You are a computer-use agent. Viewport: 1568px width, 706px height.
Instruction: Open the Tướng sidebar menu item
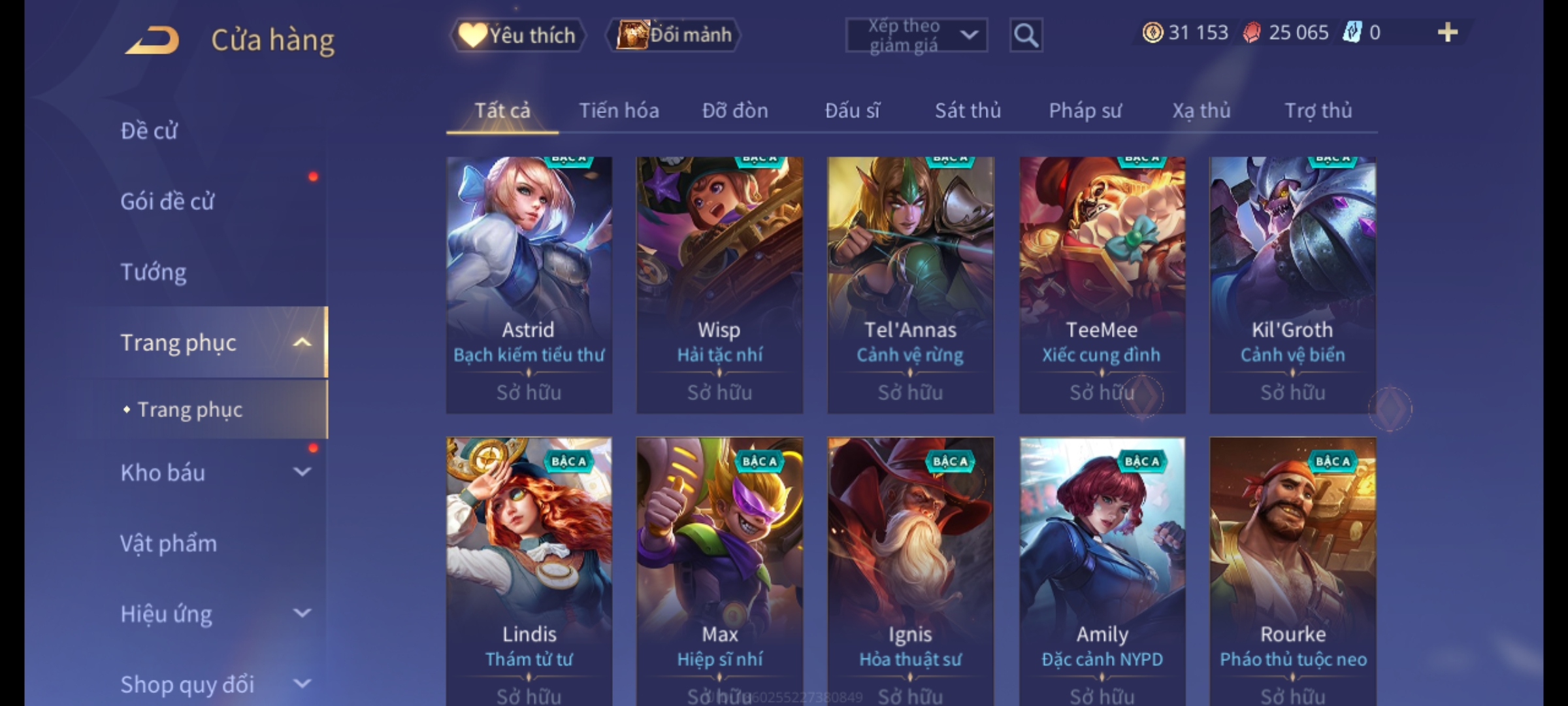(154, 271)
